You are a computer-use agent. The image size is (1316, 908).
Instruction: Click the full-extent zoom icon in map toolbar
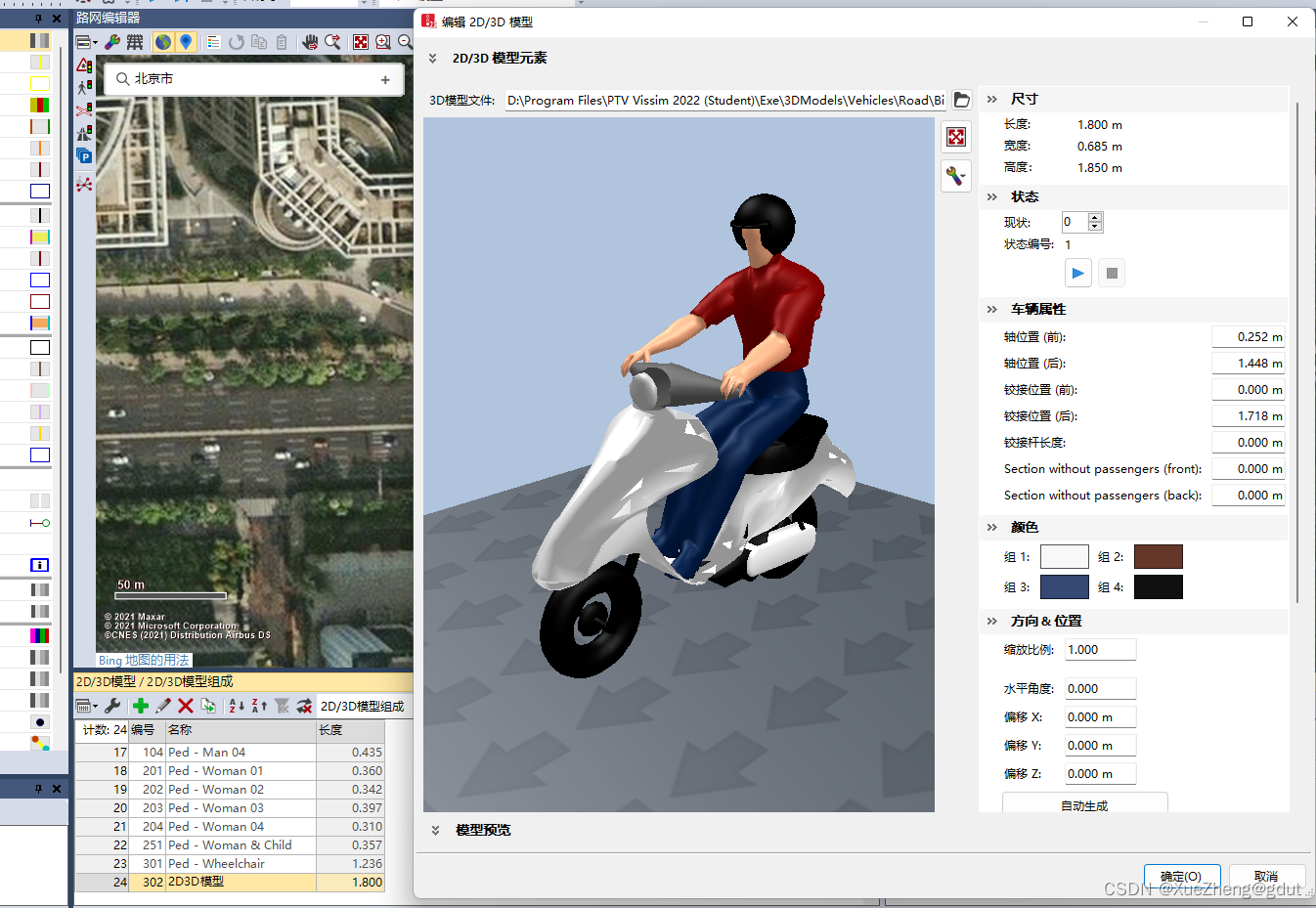(x=361, y=42)
